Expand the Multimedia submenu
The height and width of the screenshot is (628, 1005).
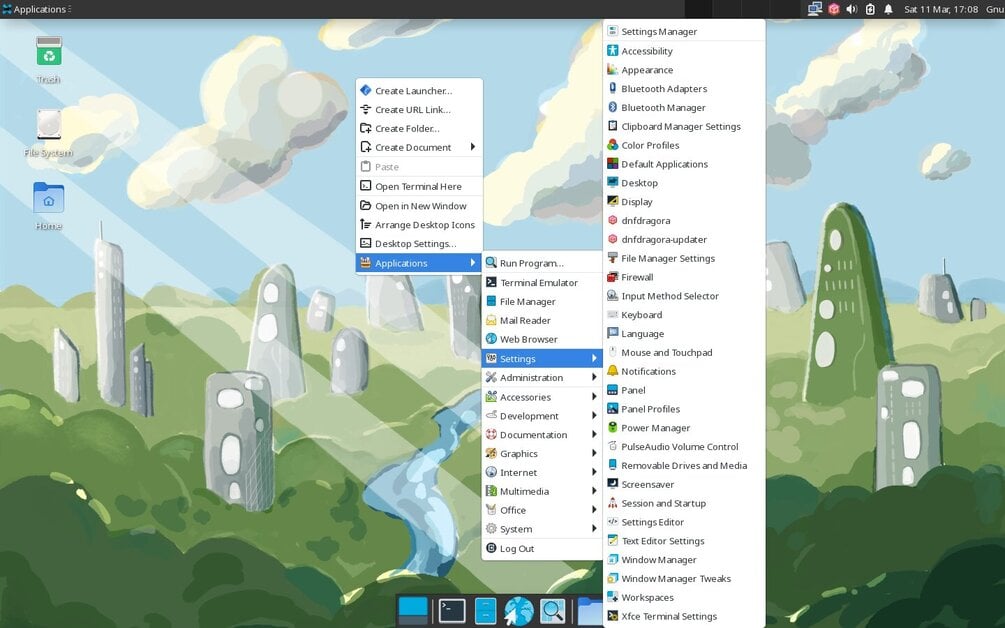(x=542, y=492)
